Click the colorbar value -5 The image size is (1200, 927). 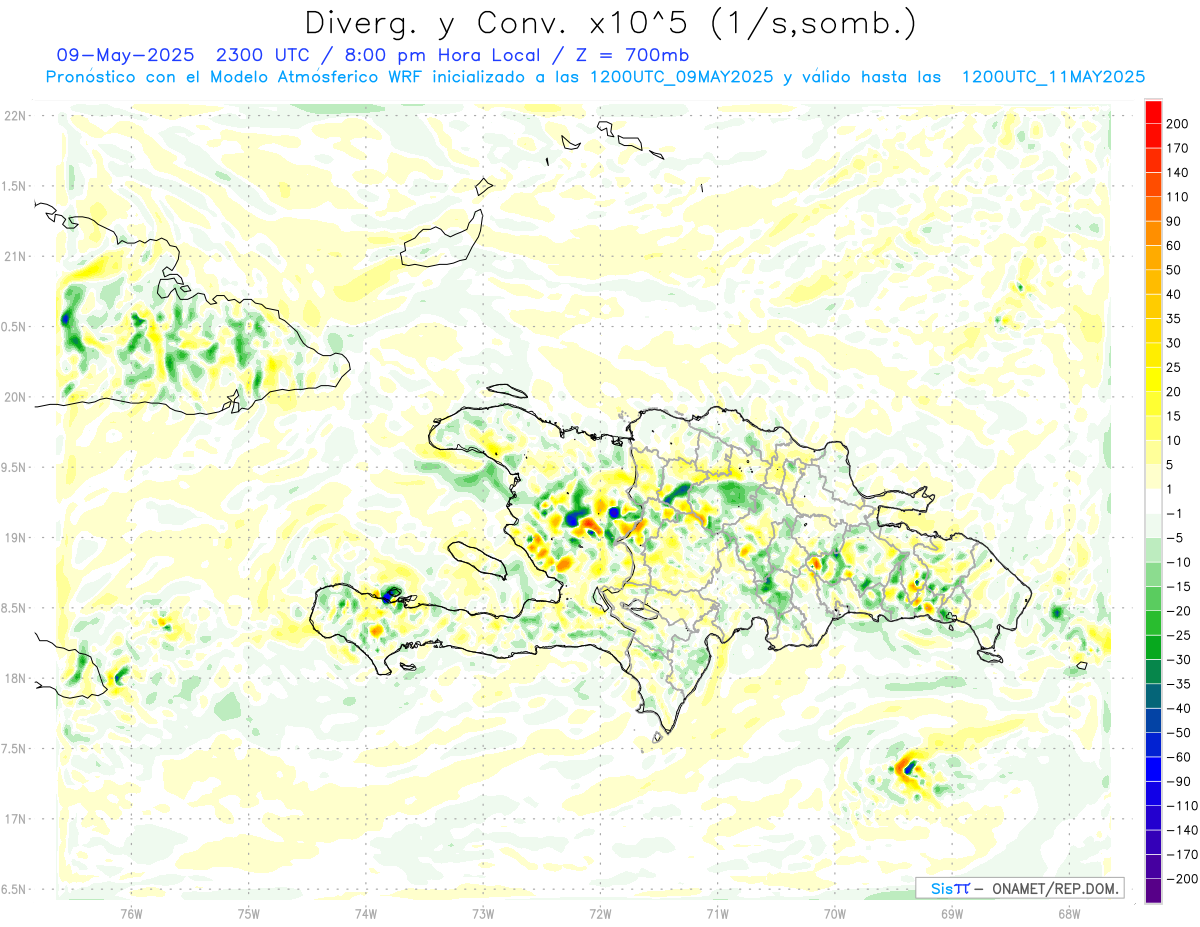point(1175,538)
